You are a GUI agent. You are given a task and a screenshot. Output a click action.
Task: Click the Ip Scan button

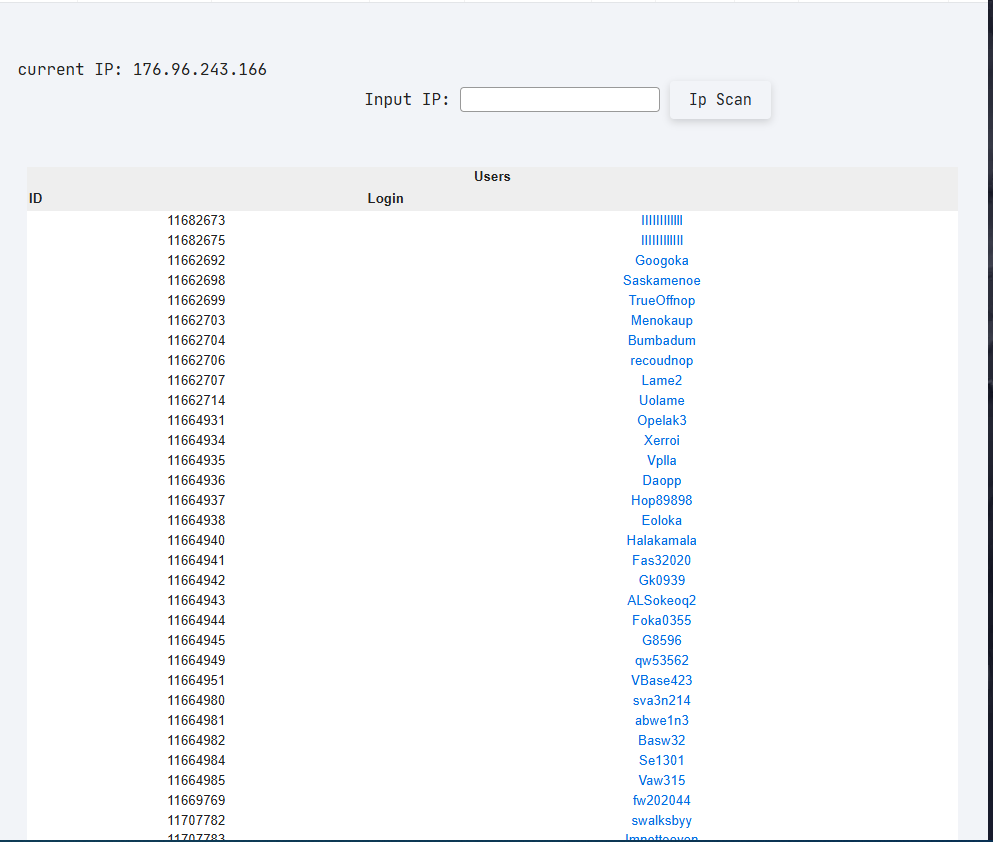720,99
